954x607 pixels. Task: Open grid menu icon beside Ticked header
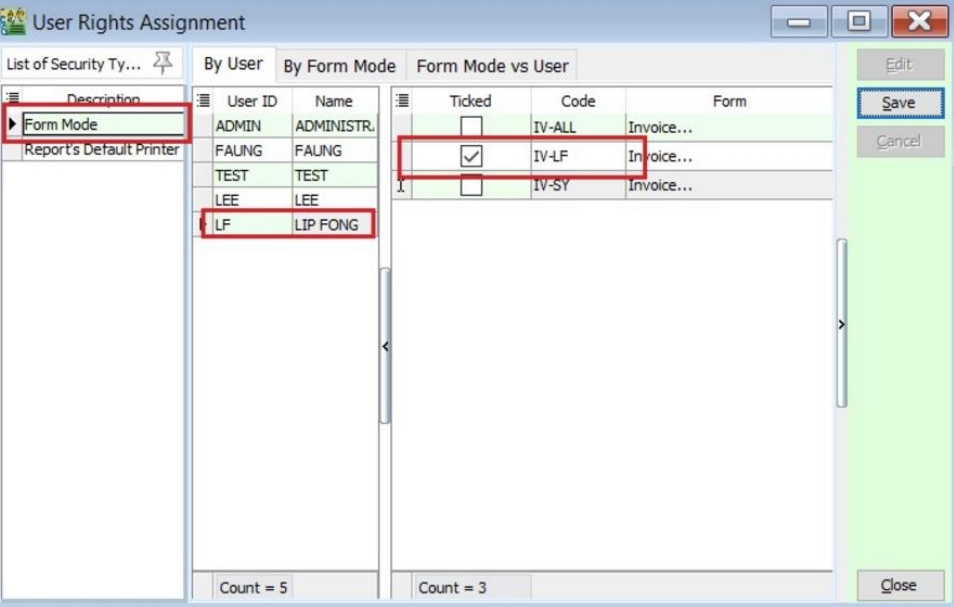click(402, 100)
